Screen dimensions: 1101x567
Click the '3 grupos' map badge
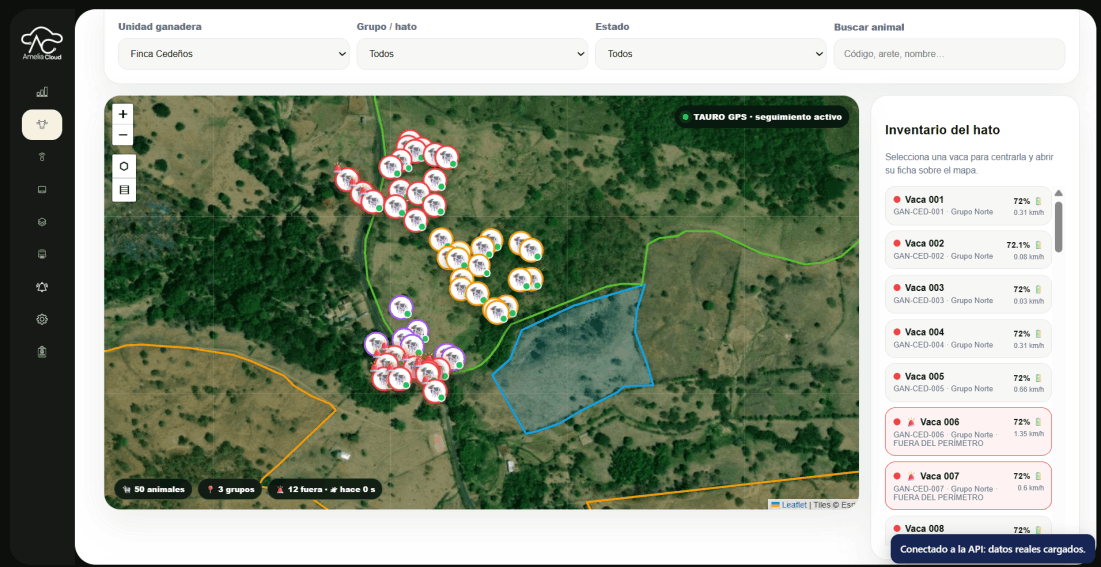pyautogui.click(x=230, y=489)
